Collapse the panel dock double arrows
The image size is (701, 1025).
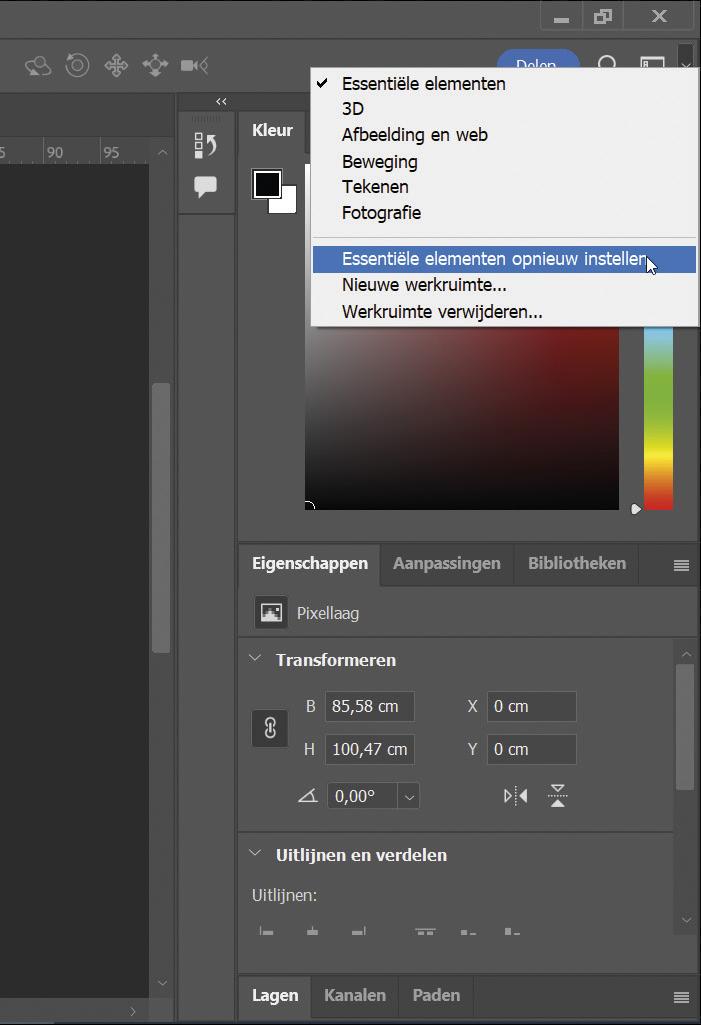click(221, 101)
